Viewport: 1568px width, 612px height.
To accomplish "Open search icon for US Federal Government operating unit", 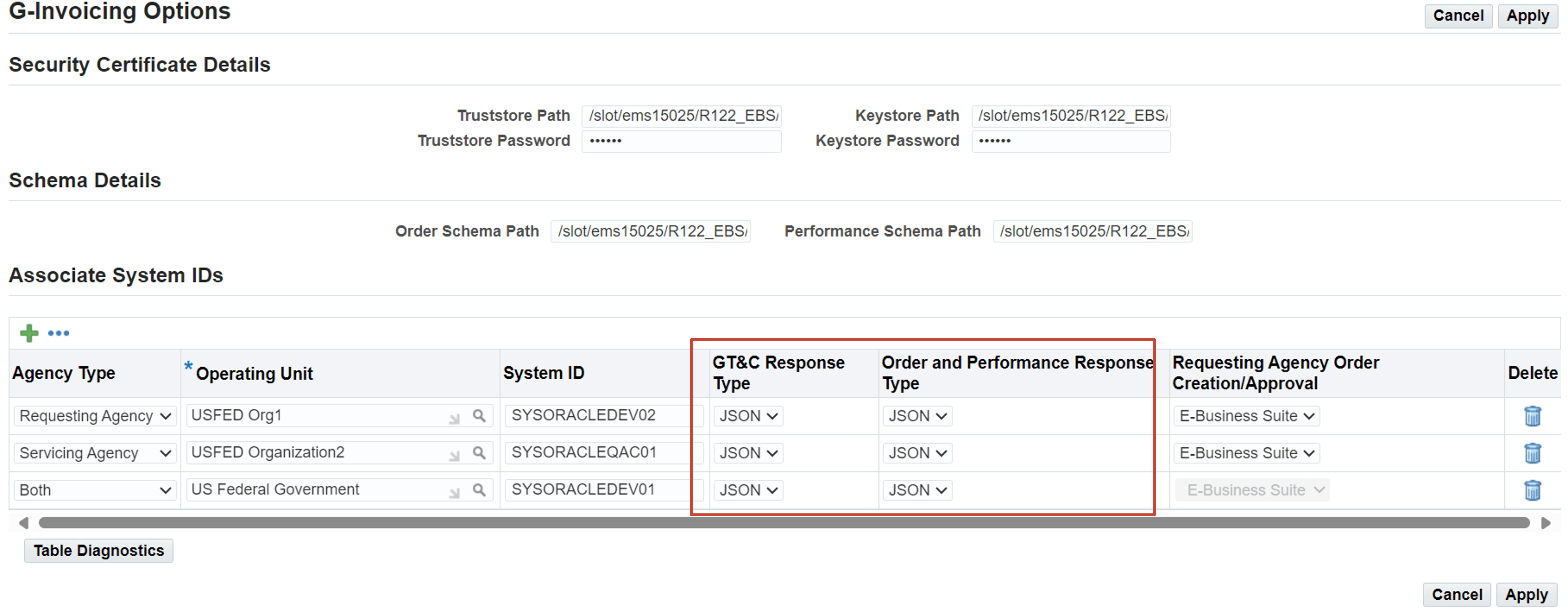I will coord(479,490).
